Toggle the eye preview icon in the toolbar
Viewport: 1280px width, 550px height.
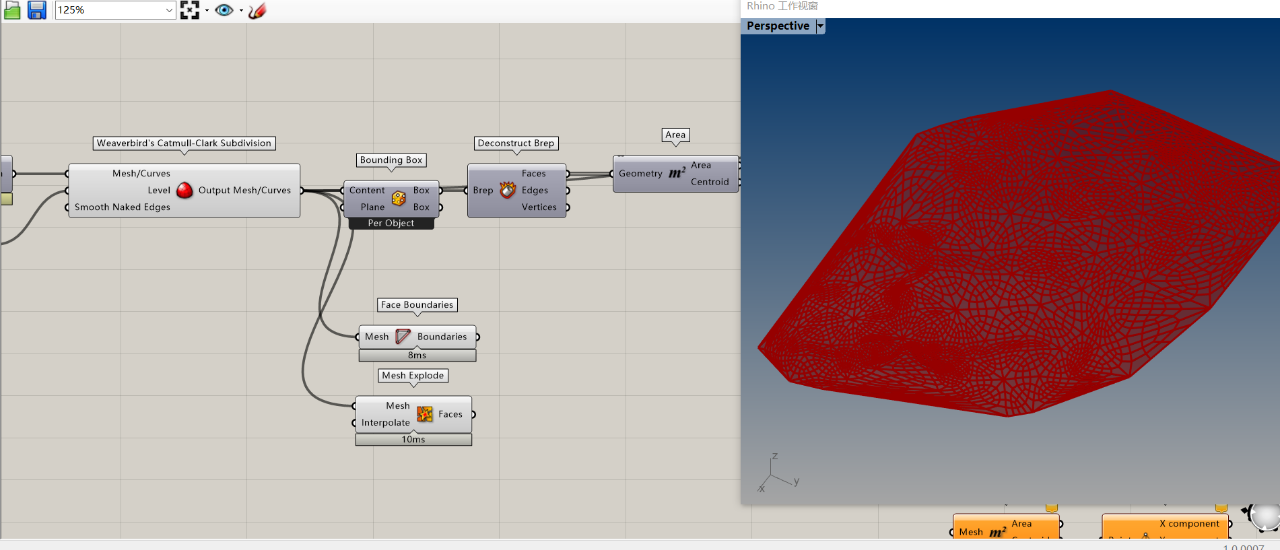pyautogui.click(x=224, y=10)
